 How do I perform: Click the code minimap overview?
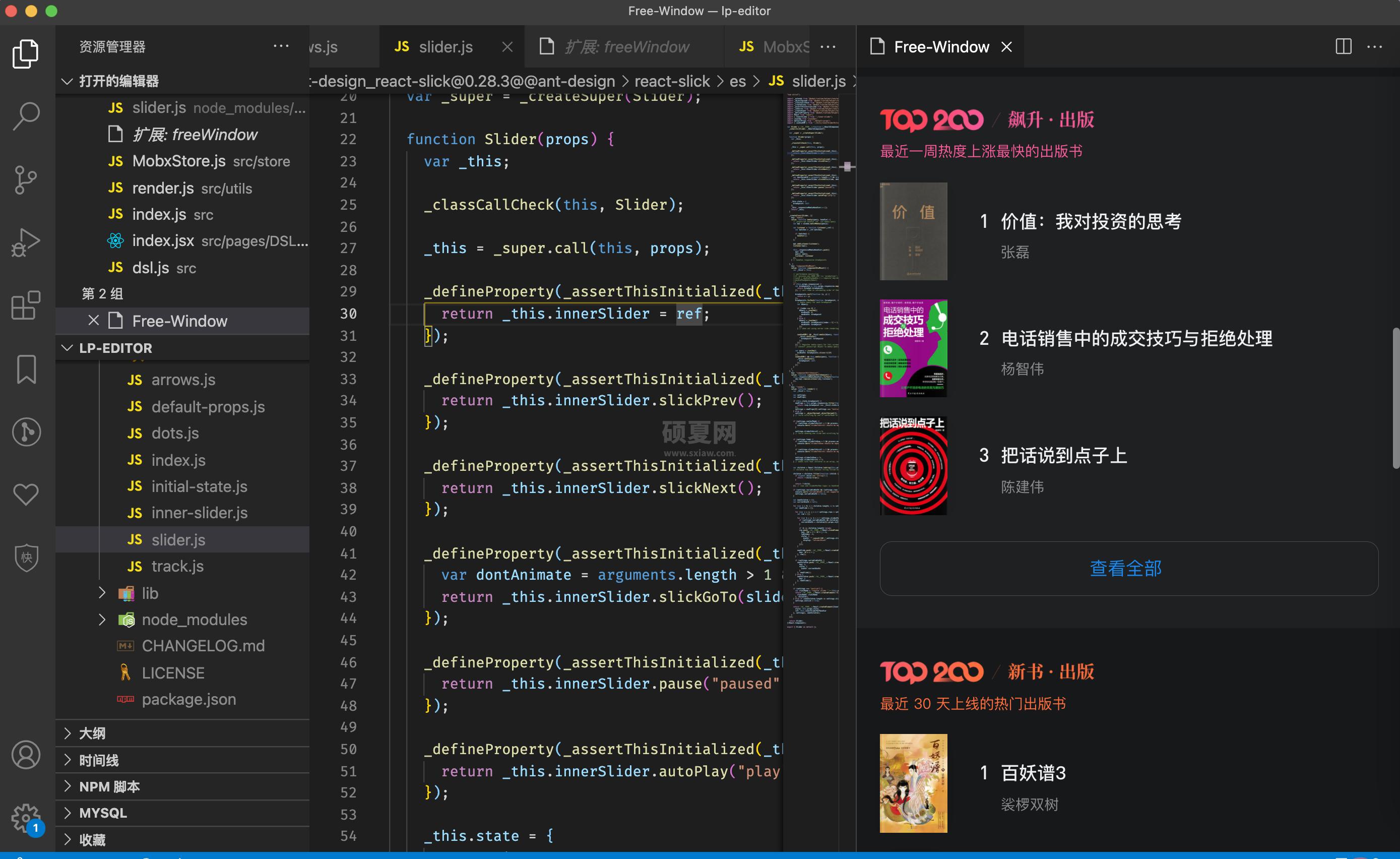(812, 361)
